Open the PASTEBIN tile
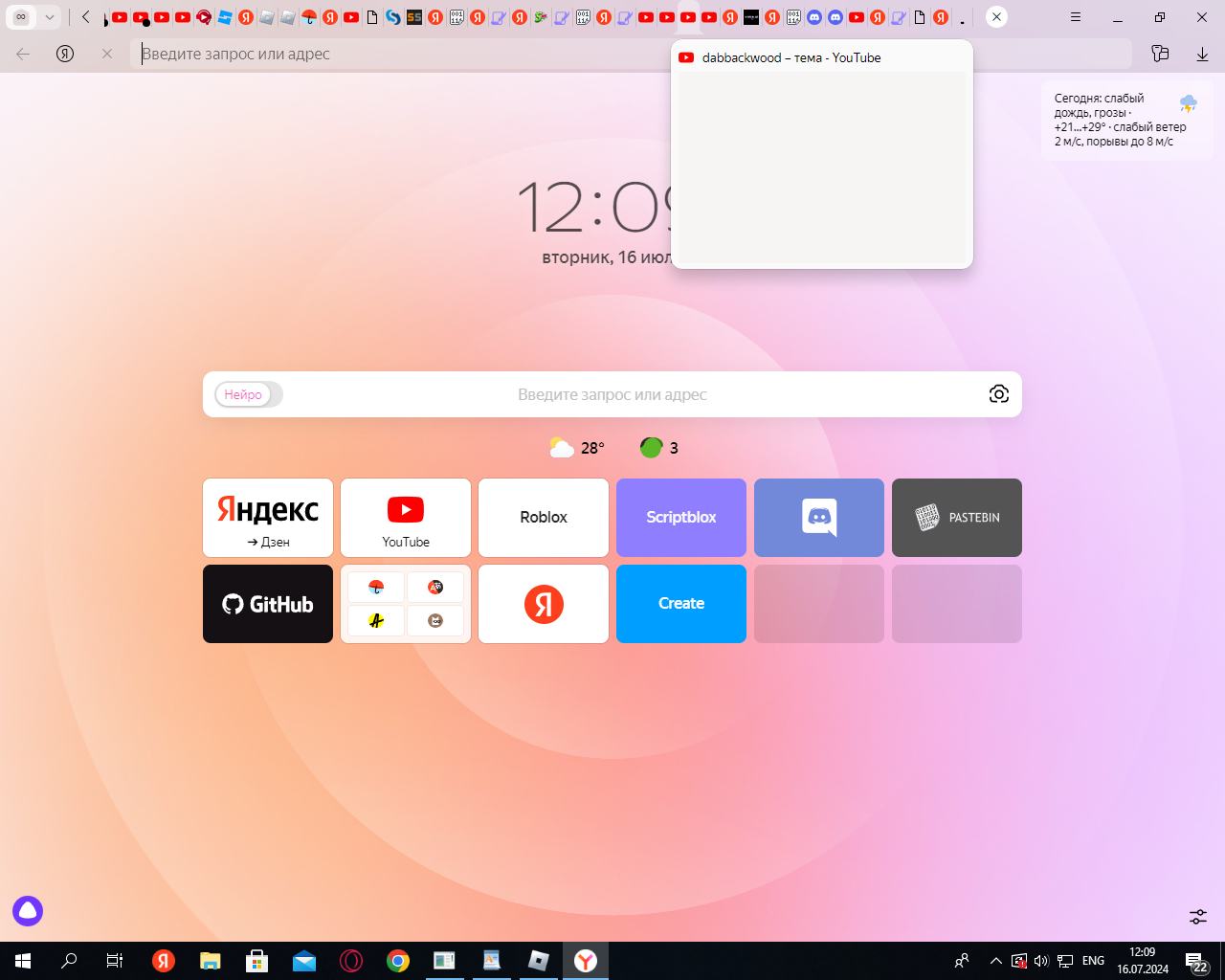The width and height of the screenshot is (1225, 980). [957, 518]
